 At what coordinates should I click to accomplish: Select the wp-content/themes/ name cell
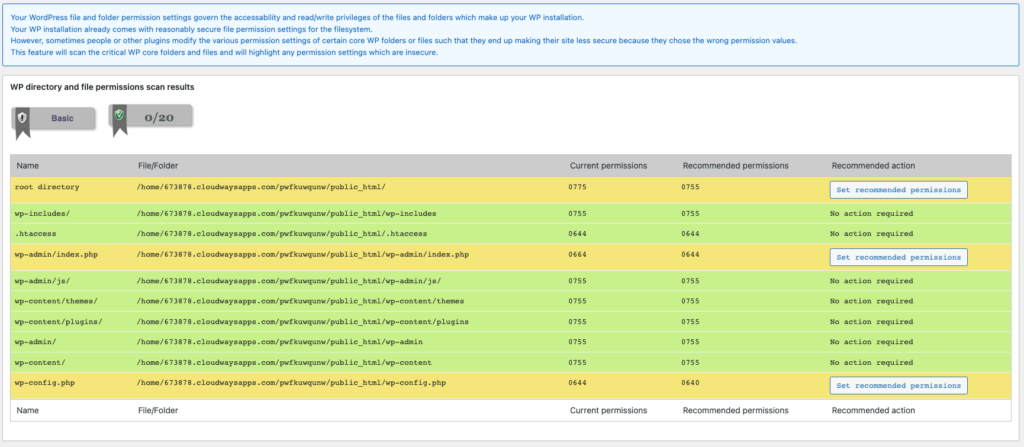[56, 301]
